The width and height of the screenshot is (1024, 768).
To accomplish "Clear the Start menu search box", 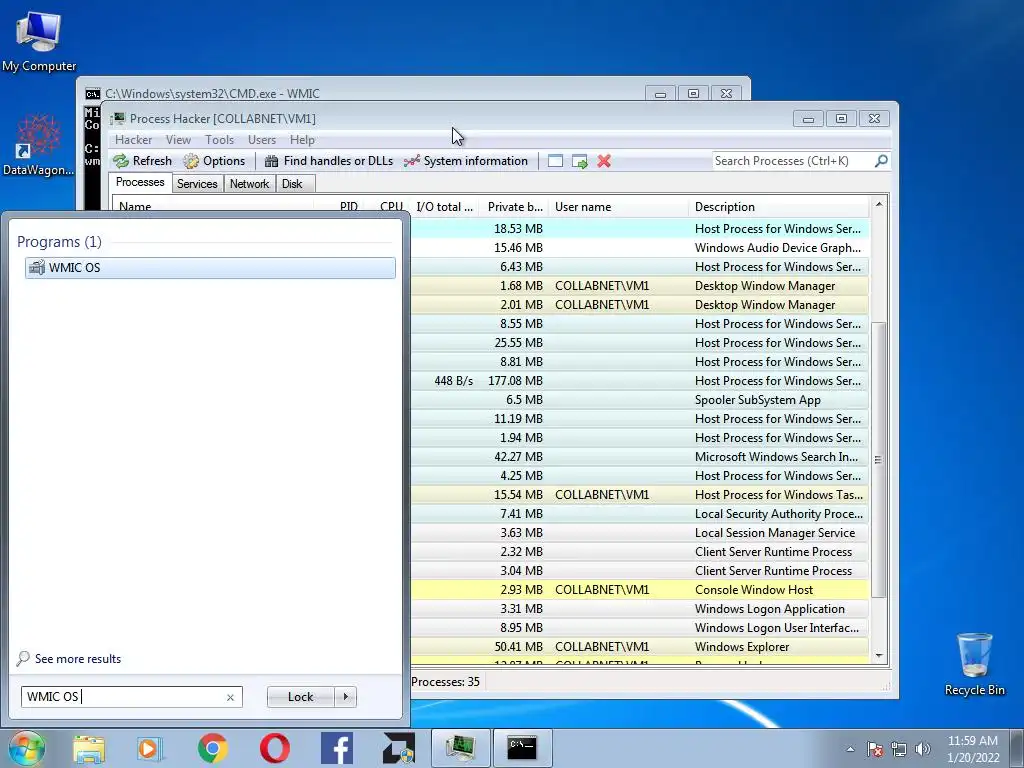I will tap(230, 697).
